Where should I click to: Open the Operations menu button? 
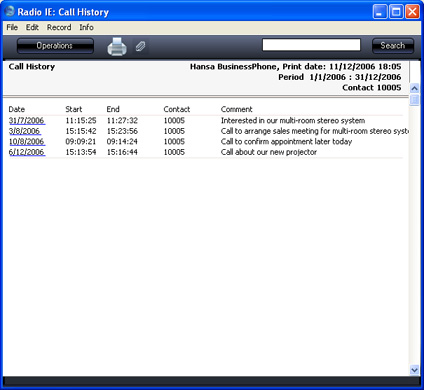pyautogui.click(x=55, y=46)
